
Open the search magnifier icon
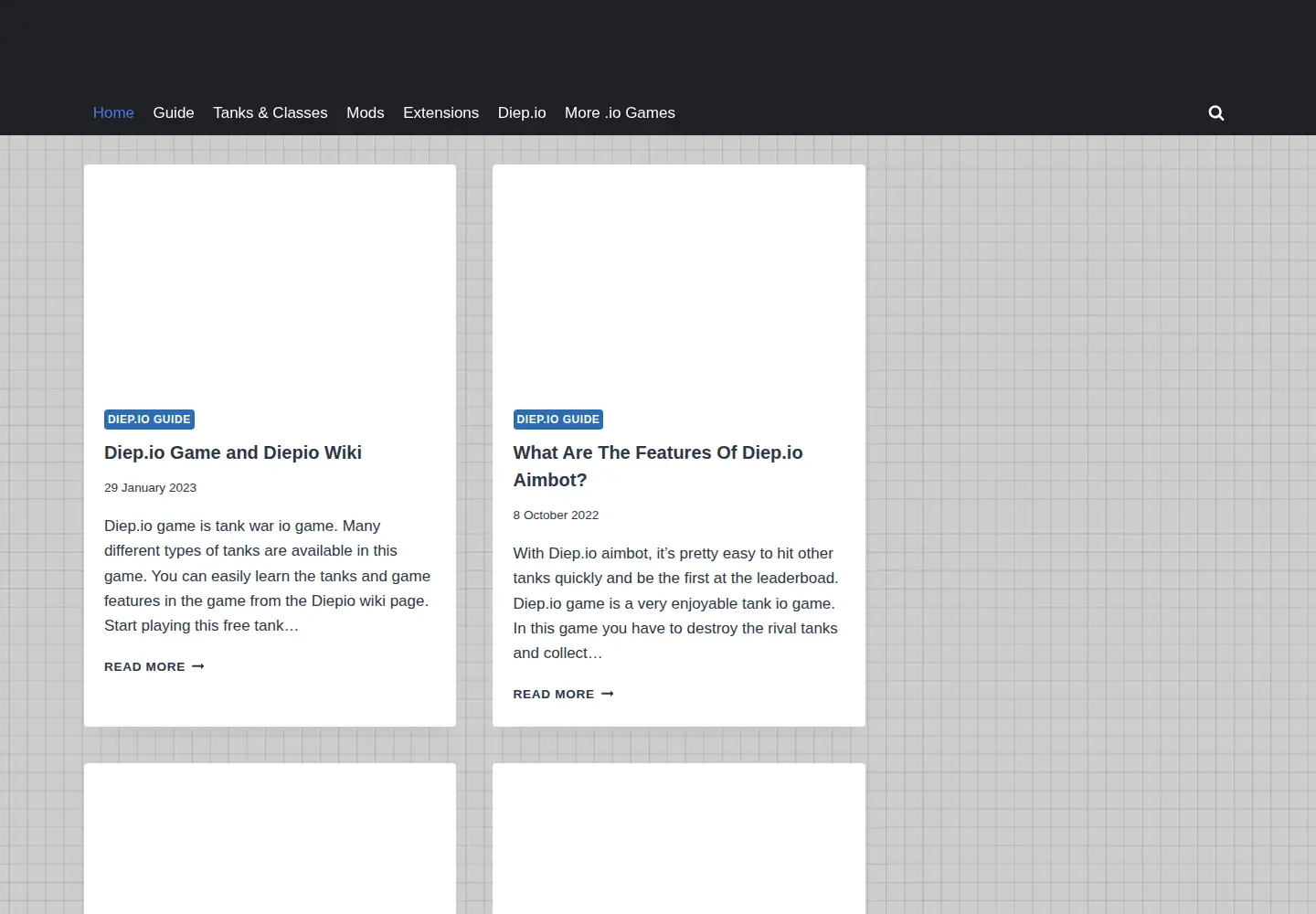click(1215, 113)
